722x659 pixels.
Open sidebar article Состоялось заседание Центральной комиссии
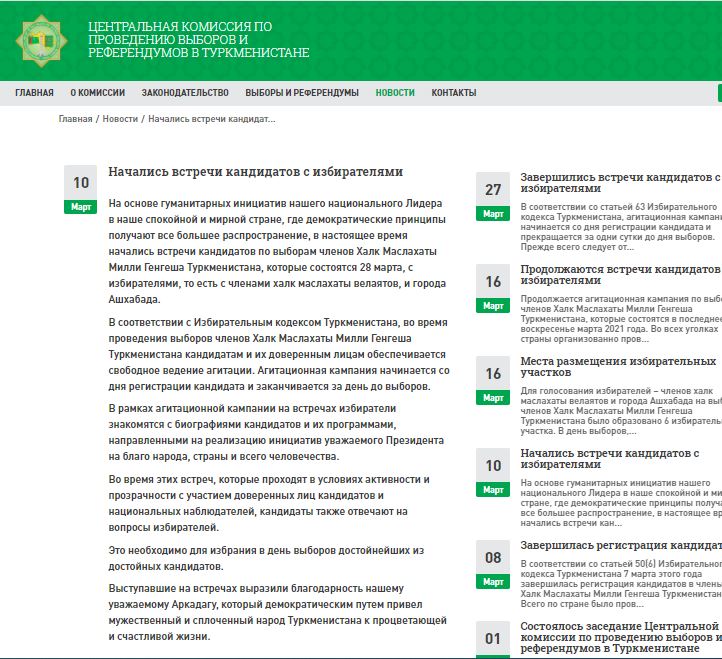(x=621, y=637)
